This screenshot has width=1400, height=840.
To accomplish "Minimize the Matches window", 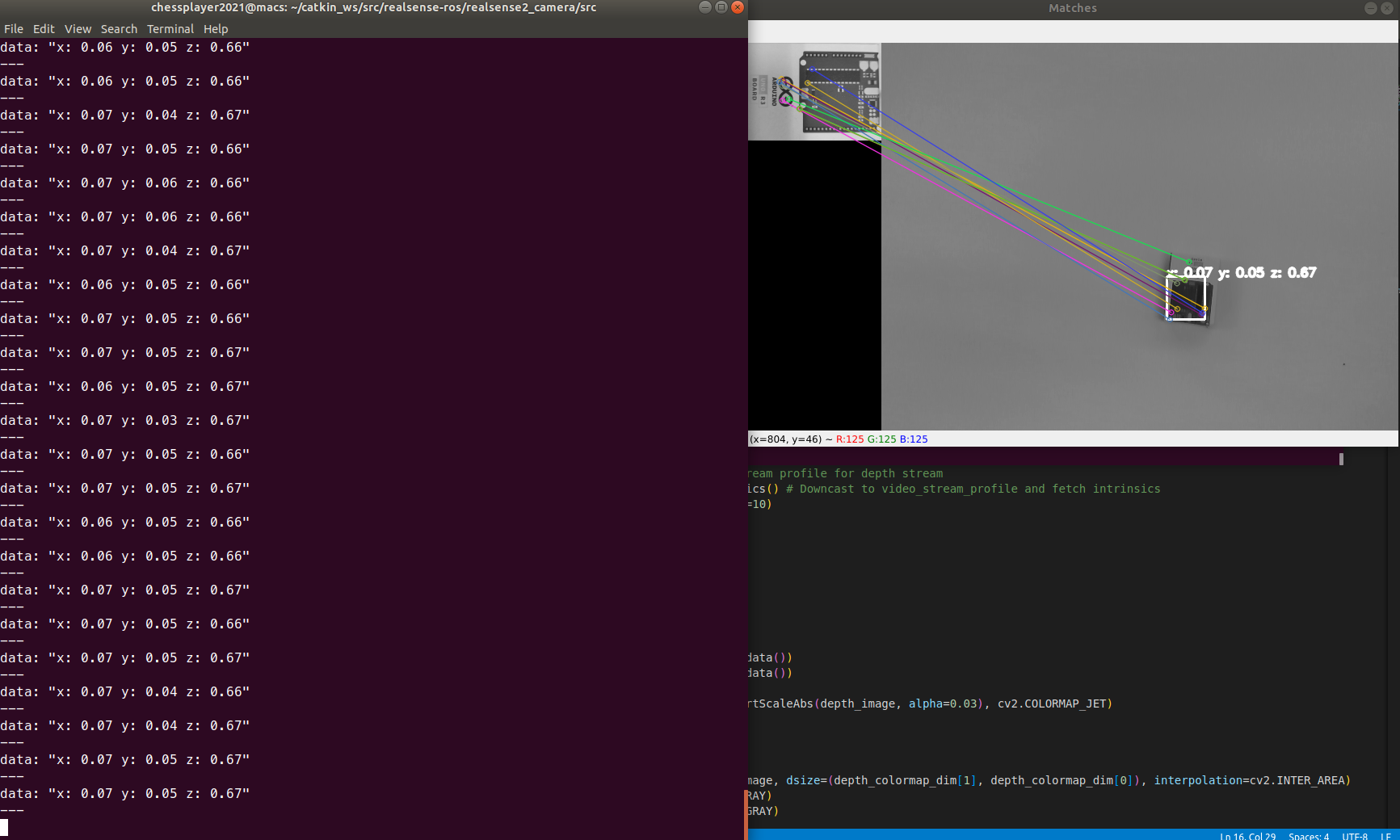I will [x=1371, y=8].
